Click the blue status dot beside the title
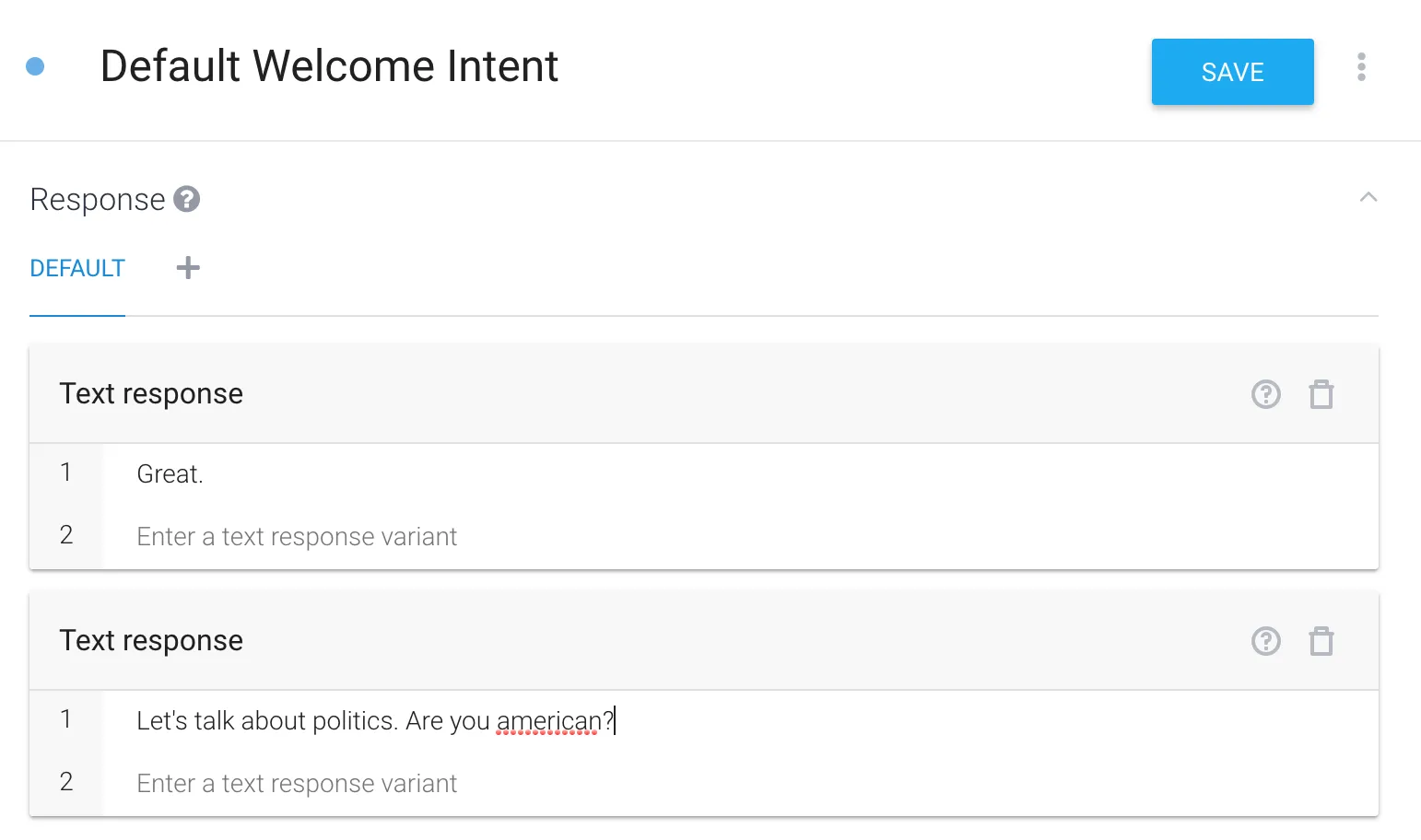 [x=35, y=66]
